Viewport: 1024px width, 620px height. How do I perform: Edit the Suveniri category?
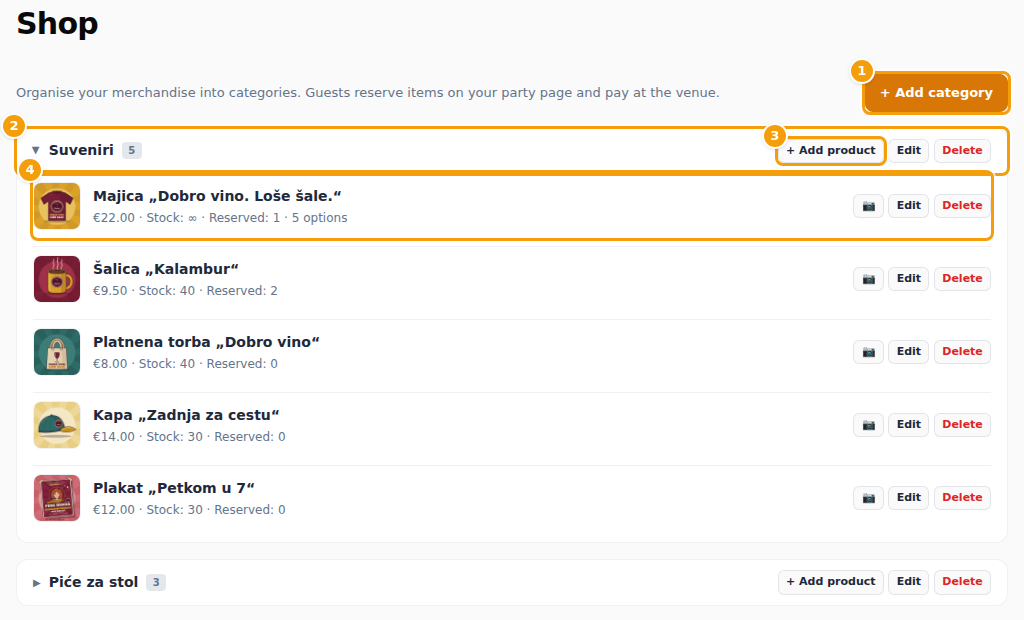point(908,150)
